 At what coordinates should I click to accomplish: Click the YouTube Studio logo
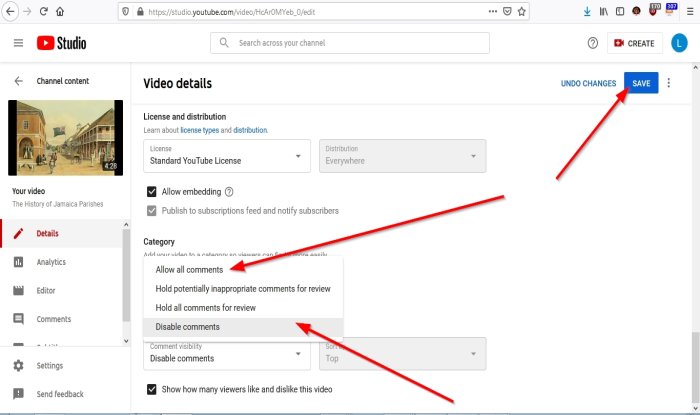[62, 43]
